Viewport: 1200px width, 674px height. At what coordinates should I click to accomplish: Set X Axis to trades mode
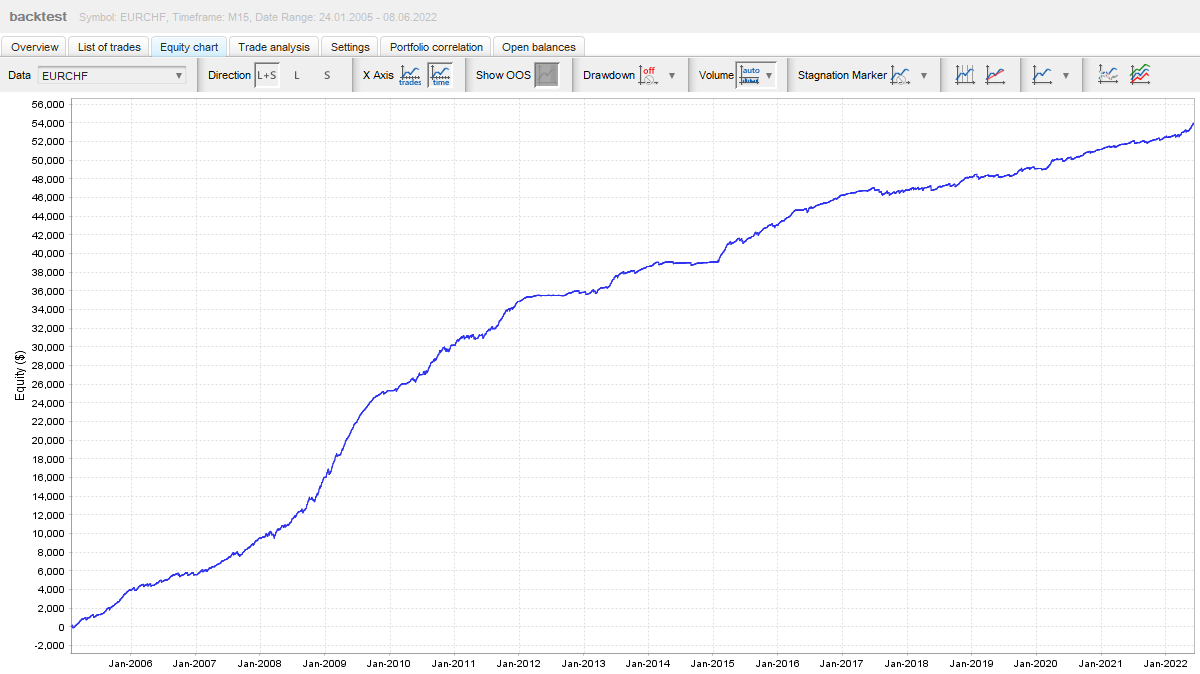(410, 75)
